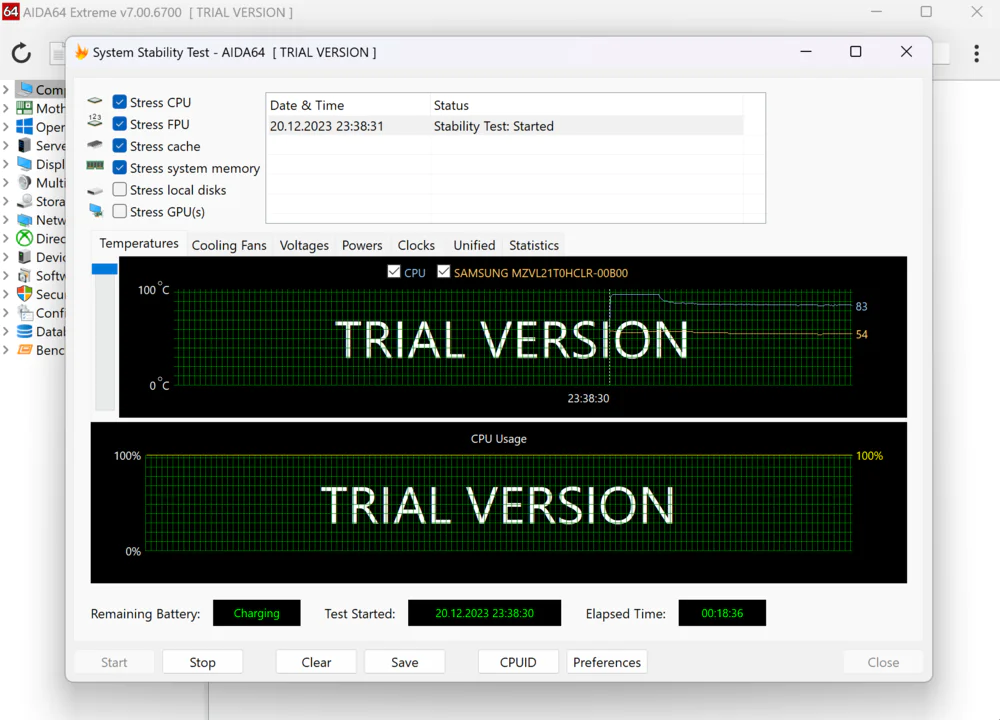This screenshot has height=720, width=1000.
Task: Click the Database icon in sidebar
Action: tap(24, 331)
